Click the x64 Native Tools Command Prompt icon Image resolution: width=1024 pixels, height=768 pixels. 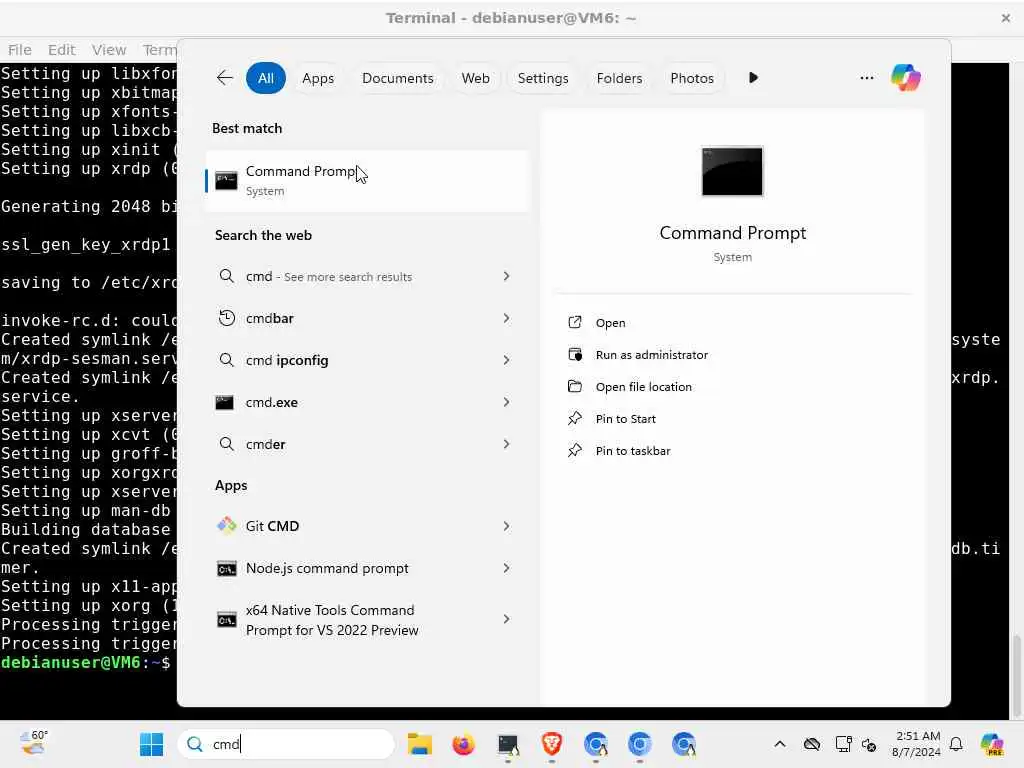click(226, 620)
